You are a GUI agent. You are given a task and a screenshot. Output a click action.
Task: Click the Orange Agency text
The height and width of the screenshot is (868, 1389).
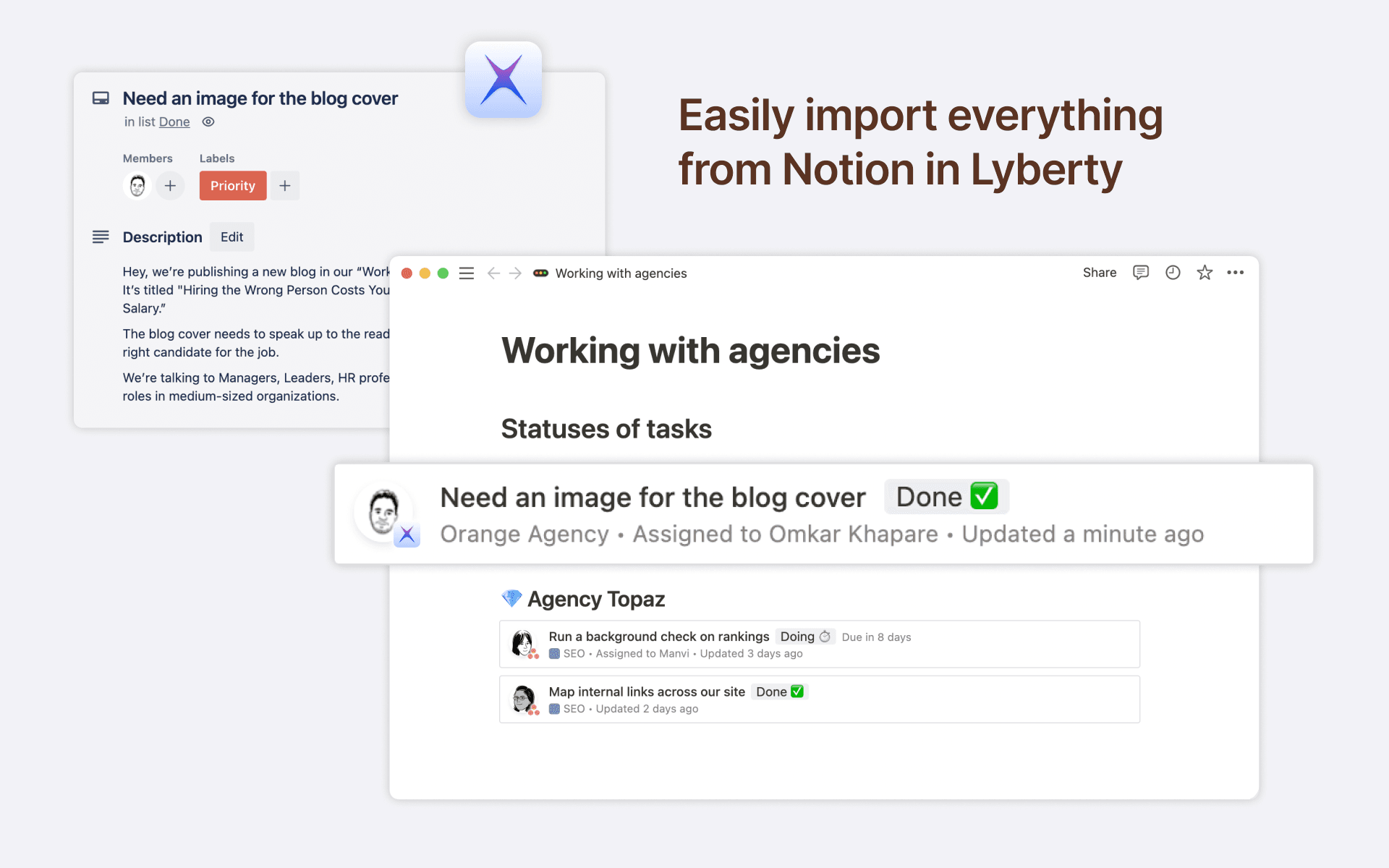tap(524, 535)
